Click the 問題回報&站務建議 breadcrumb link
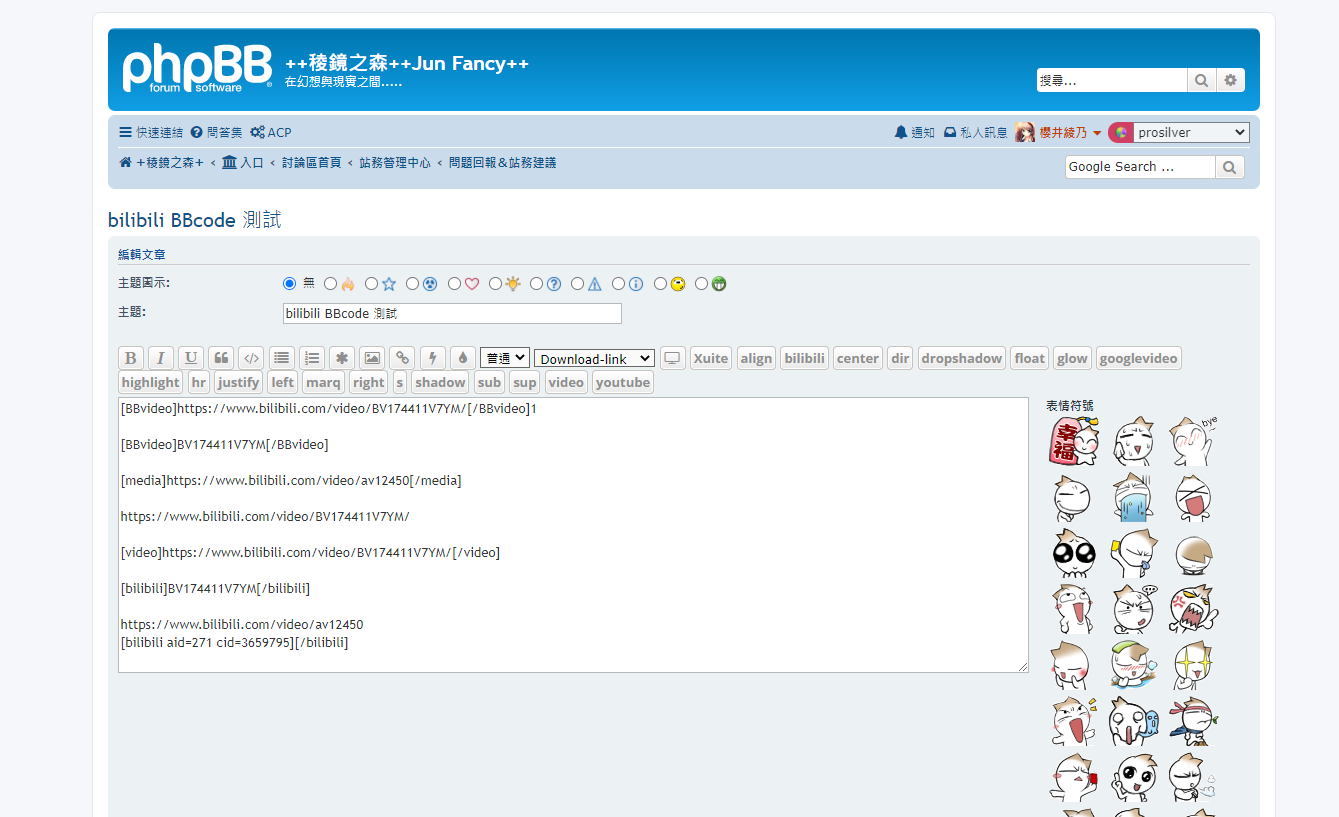The image size is (1339, 817). tap(503, 163)
